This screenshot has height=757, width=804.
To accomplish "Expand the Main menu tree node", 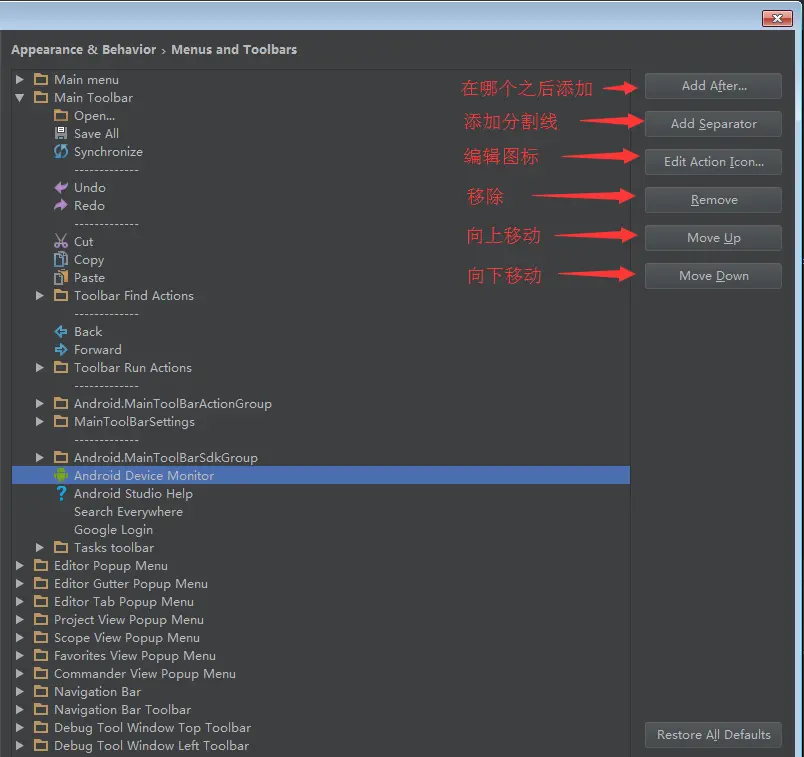I will click(19, 79).
